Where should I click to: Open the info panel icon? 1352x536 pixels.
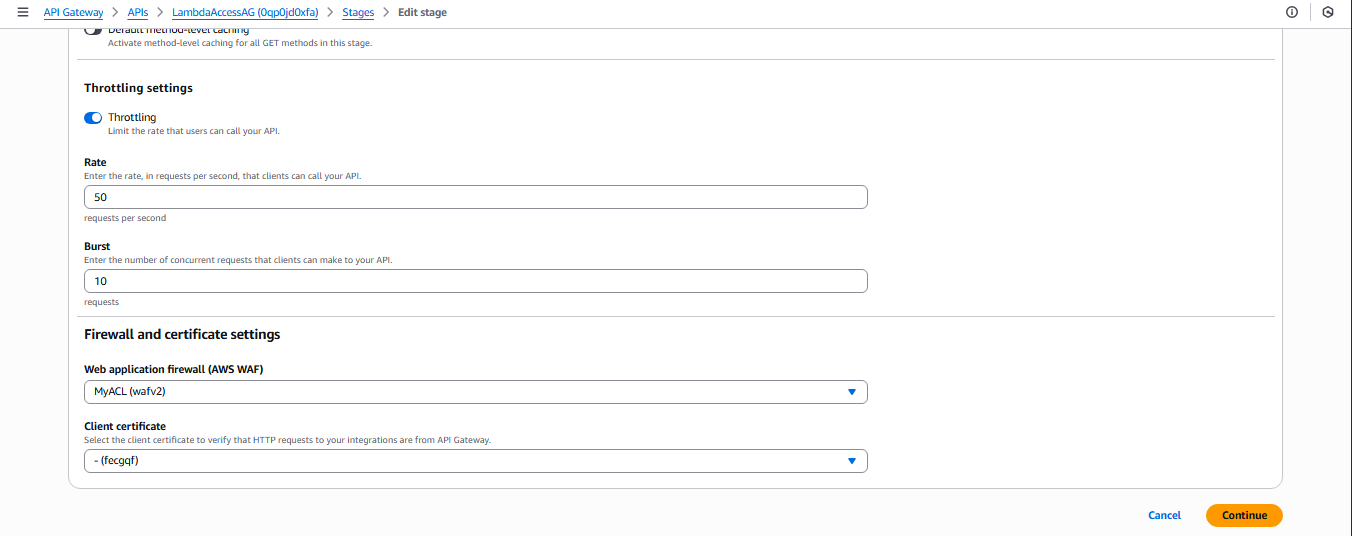[1291, 13]
